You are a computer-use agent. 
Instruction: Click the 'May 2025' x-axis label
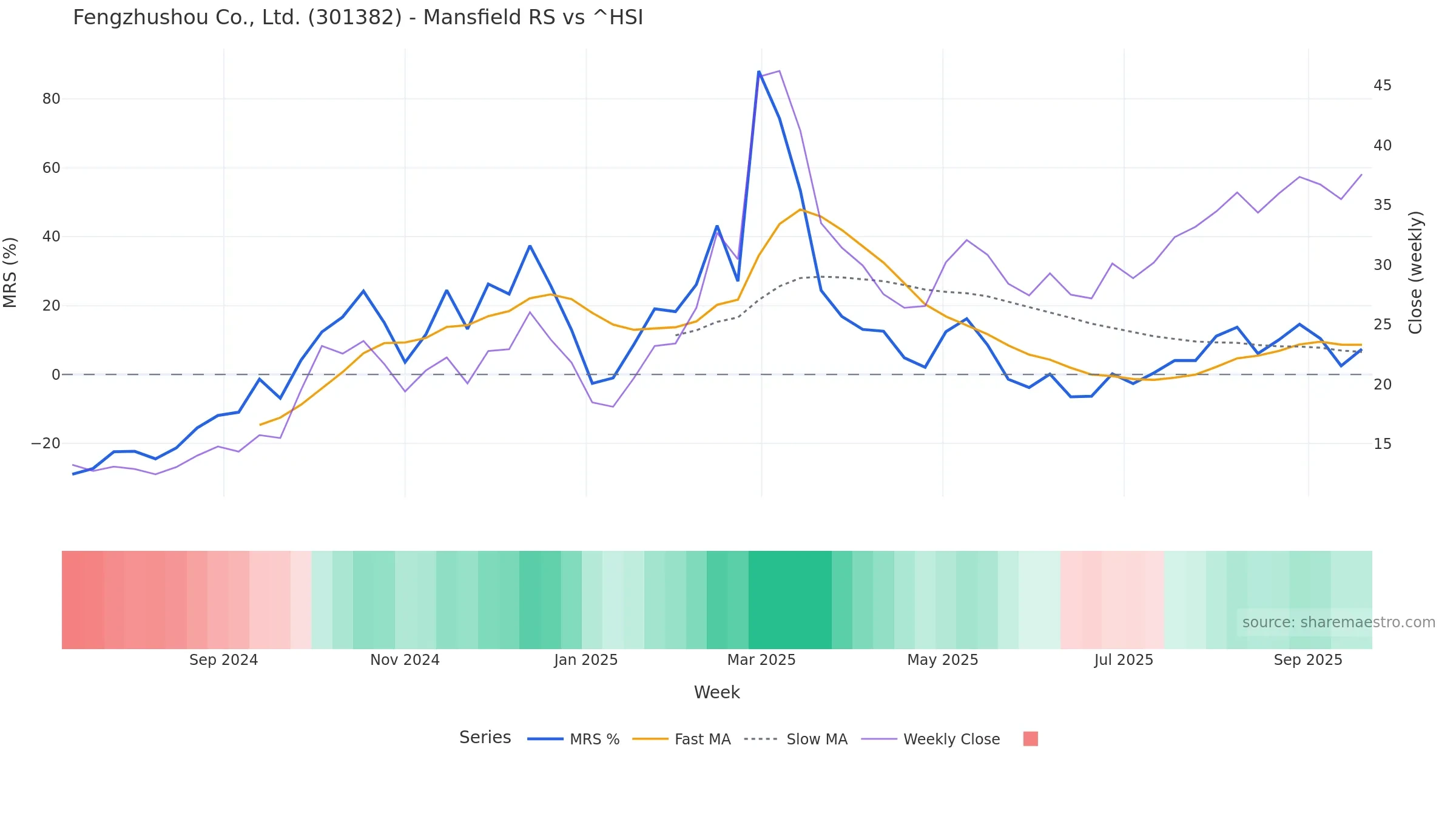(x=943, y=660)
